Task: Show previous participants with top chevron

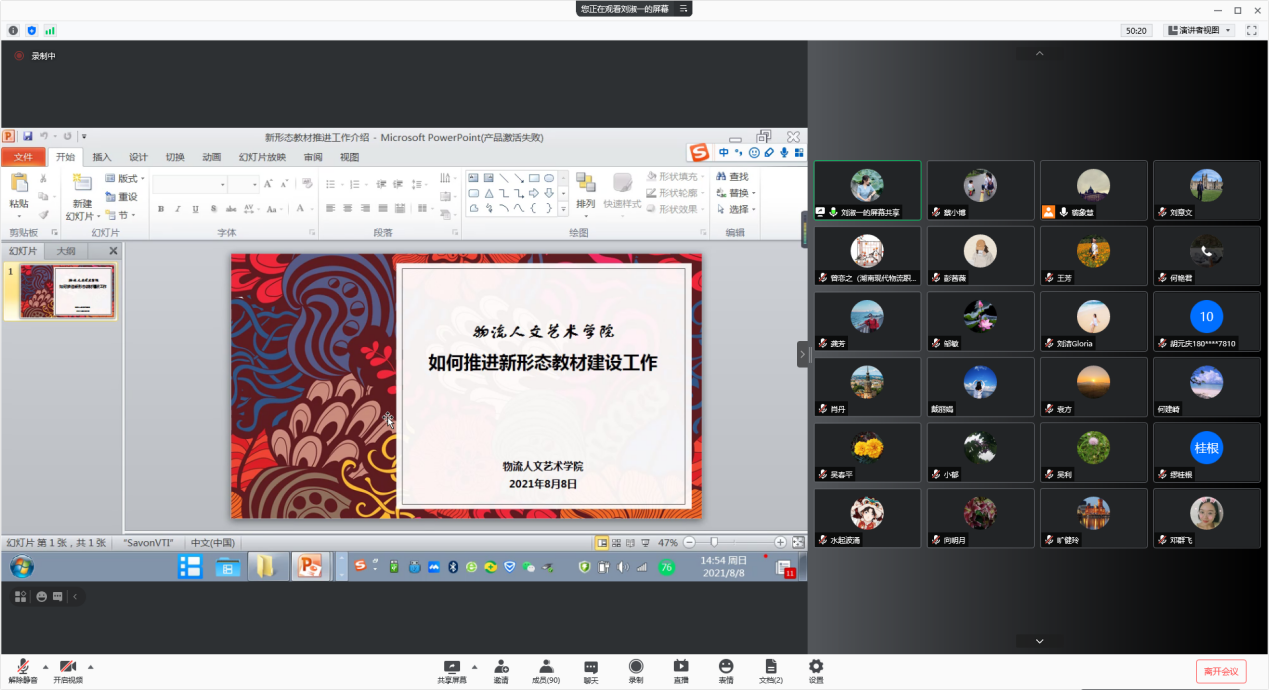Action: pyautogui.click(x=1039, y=53)
